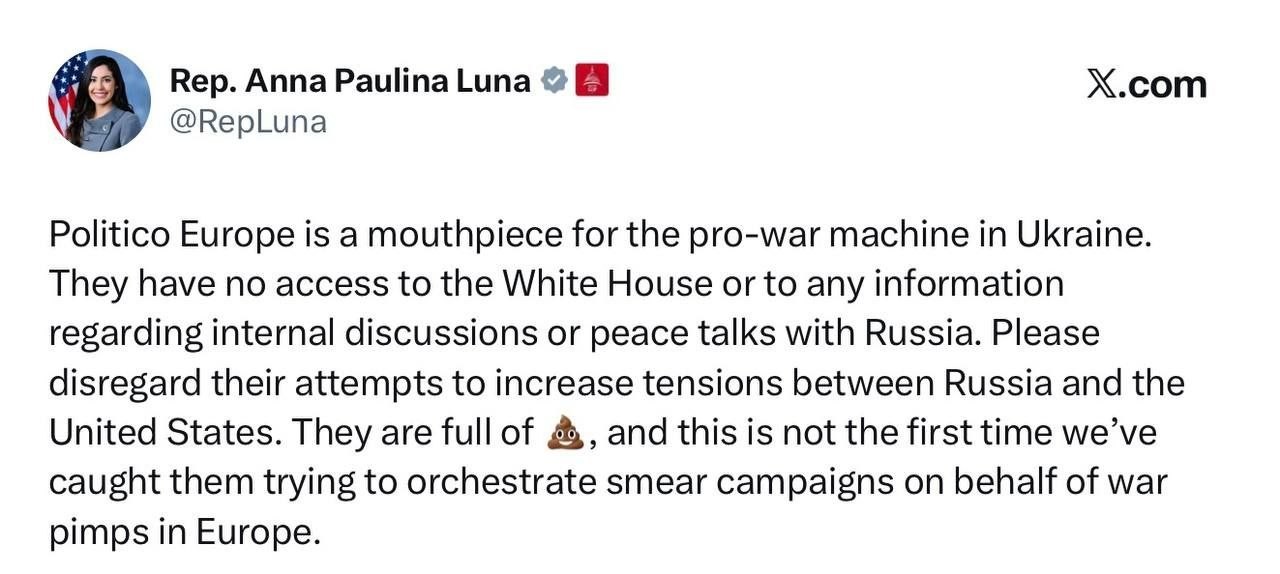Open the @RepLuna handle link
Screen dimensions: 1280x574
pyautogui.click(x=248, y=122)
